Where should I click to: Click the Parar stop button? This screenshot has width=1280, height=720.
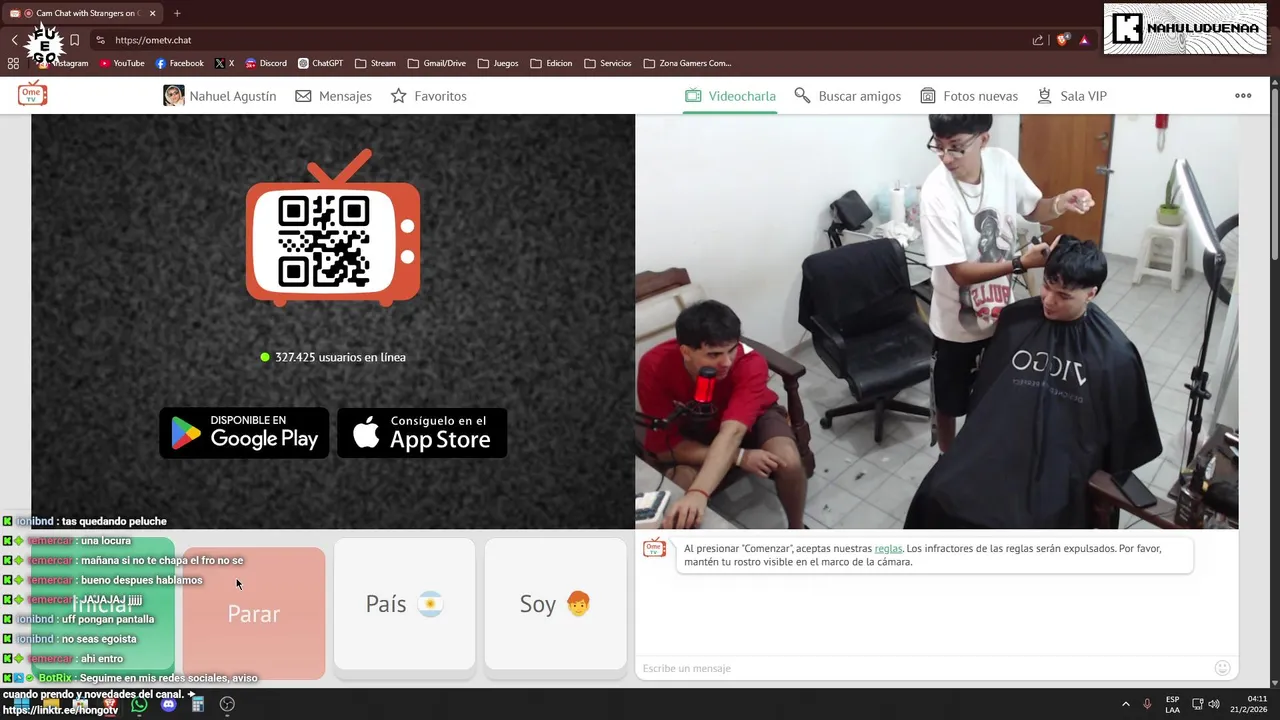[254, 613]
